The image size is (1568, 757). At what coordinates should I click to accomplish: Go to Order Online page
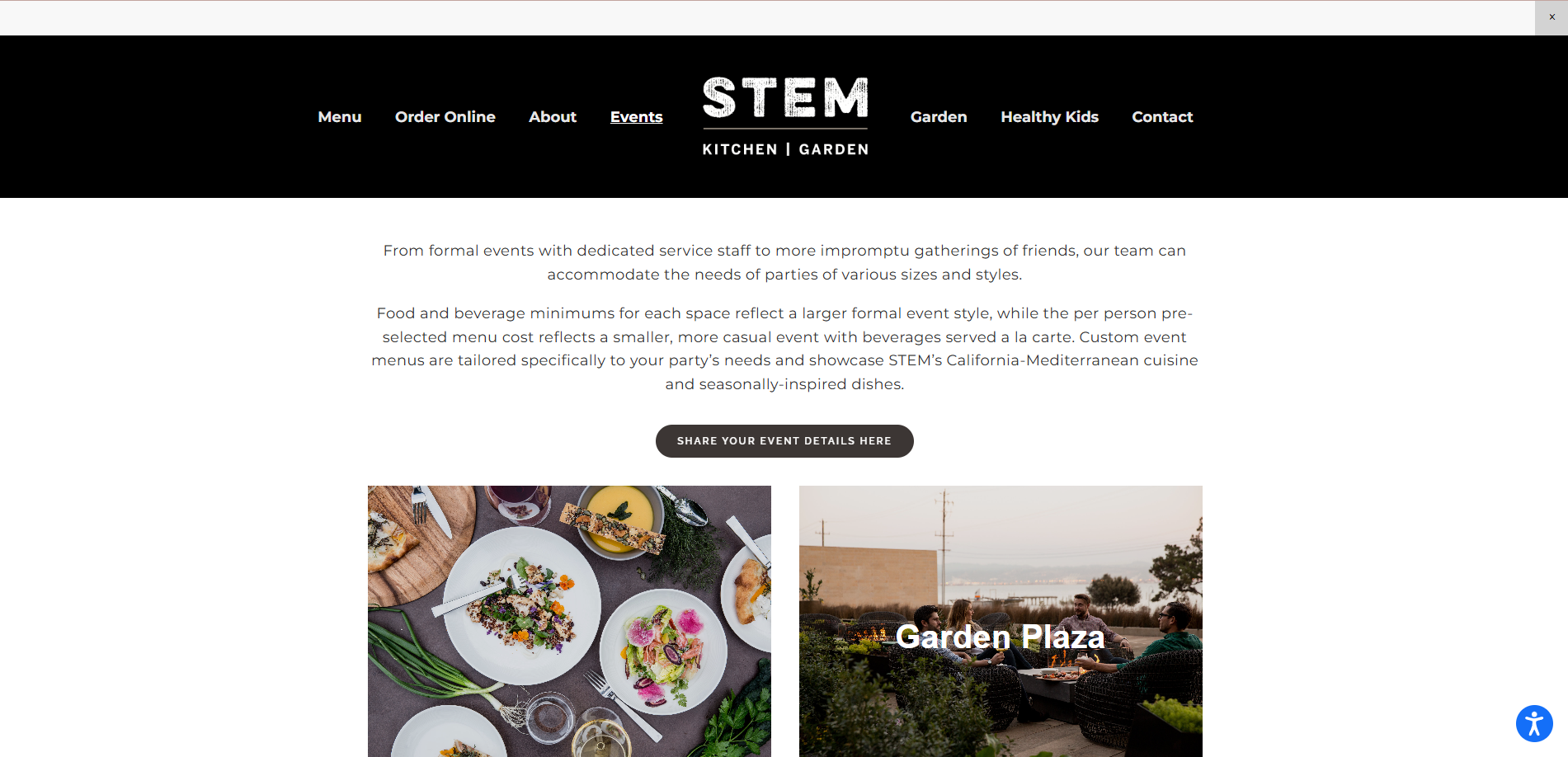click(445, 117)
